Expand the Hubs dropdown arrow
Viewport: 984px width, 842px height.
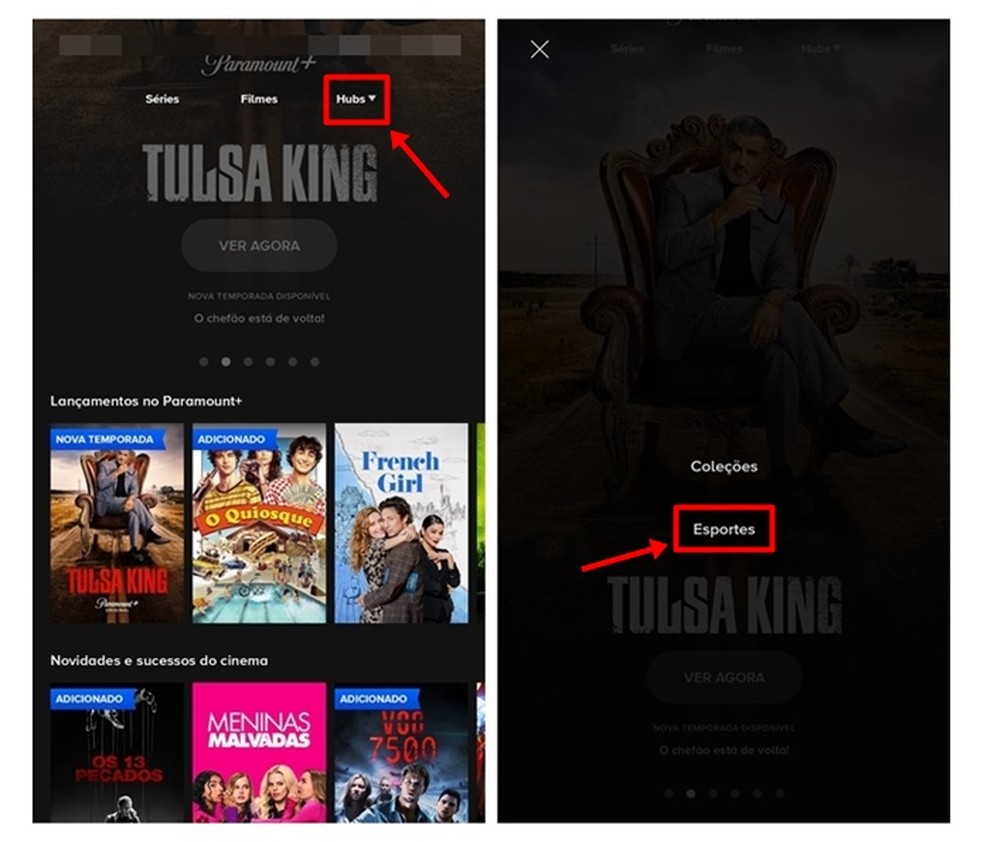372,98
